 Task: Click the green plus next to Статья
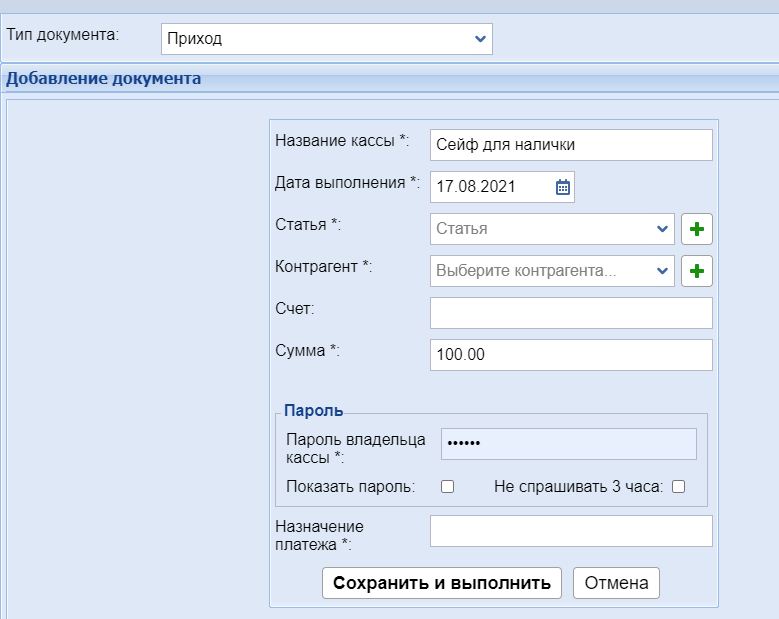point(697,229)
